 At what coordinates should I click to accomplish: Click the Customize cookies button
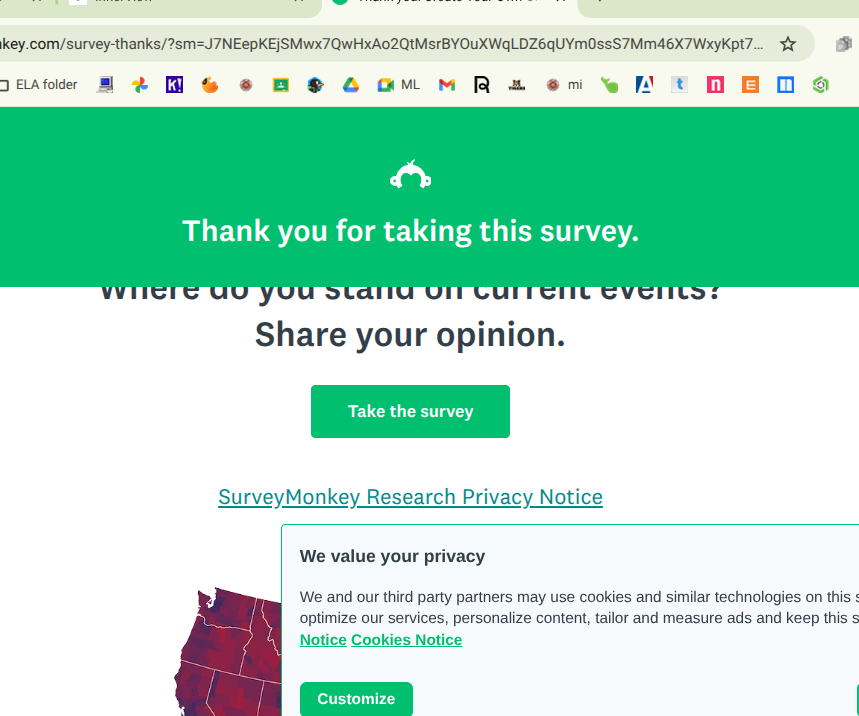click(x=356, y=699)
